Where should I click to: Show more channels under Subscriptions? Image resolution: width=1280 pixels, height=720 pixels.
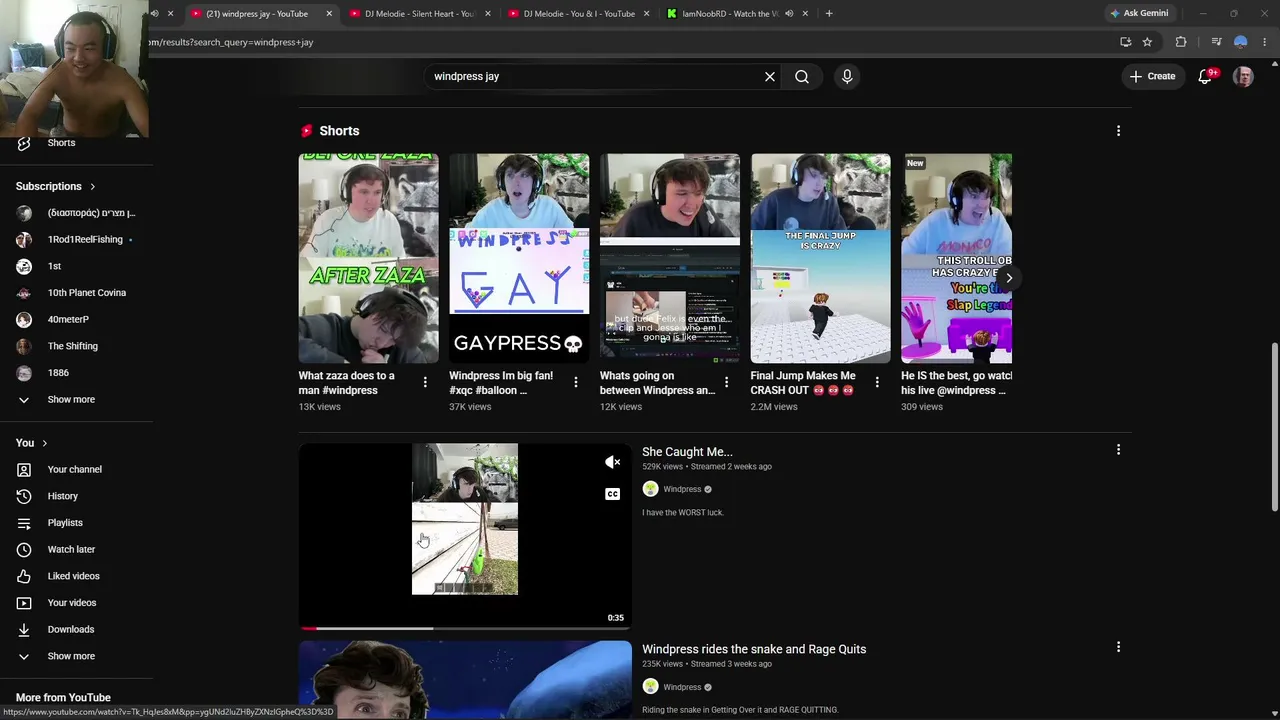[71, 400]
